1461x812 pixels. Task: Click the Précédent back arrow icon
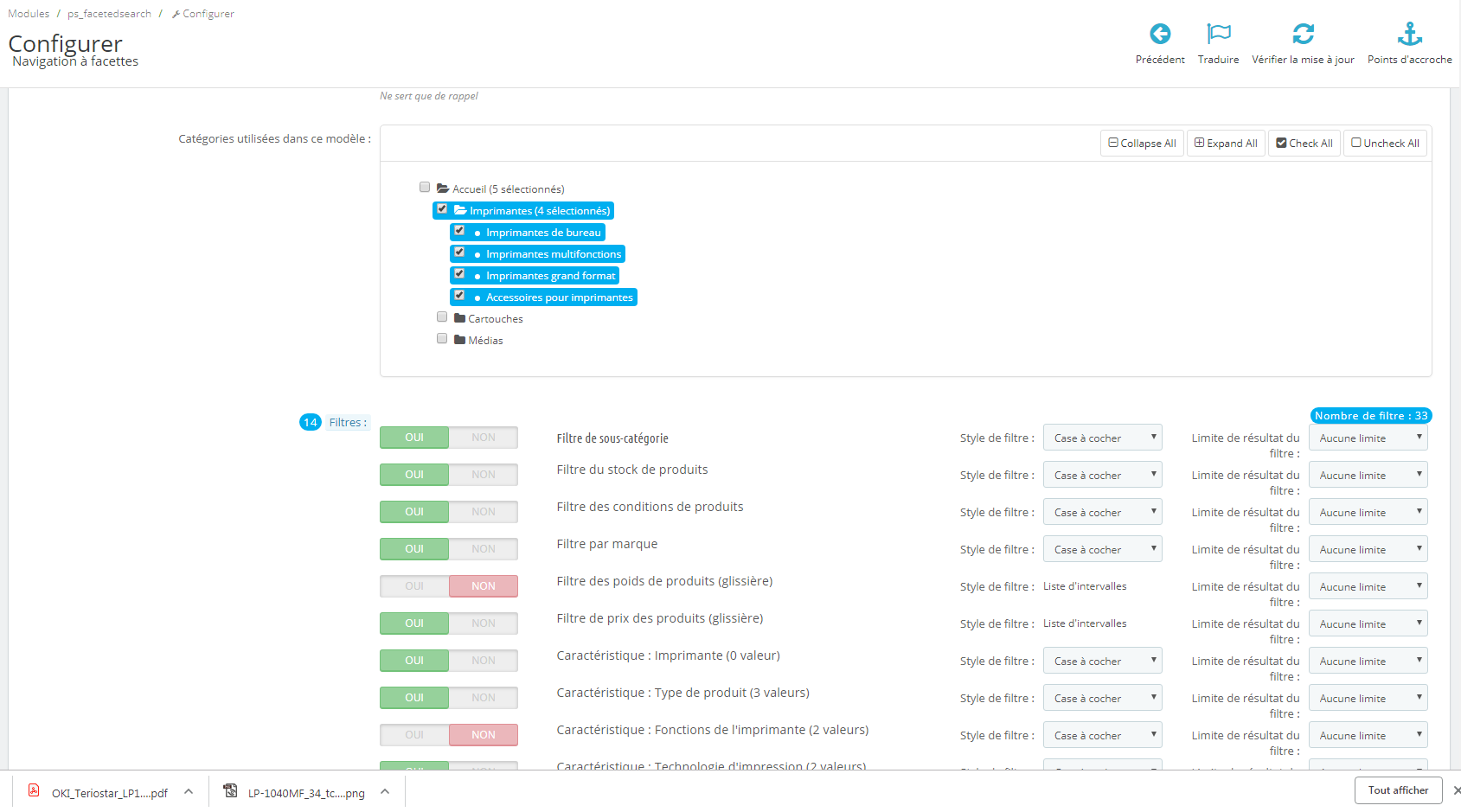pos(1160,34)
